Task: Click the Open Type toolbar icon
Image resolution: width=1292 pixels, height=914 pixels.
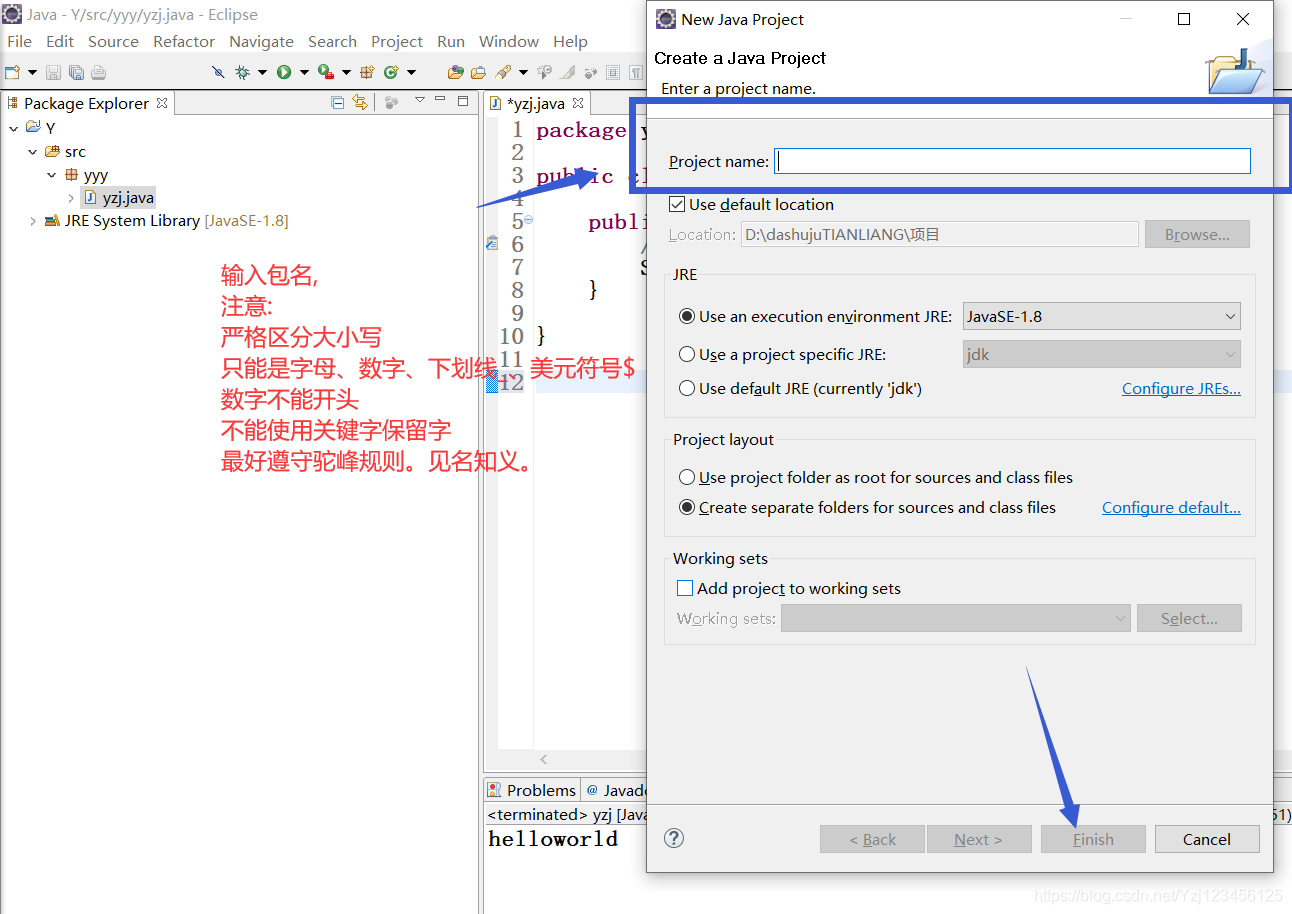Action: [x=456, y=72]
